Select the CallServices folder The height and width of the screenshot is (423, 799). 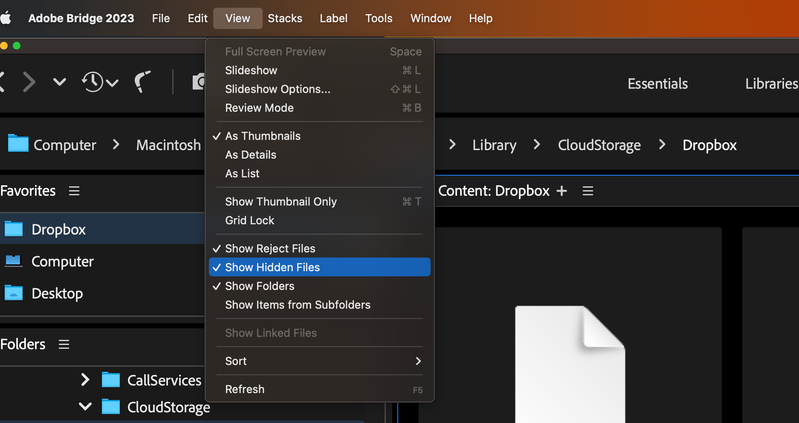tap(164, 380)
